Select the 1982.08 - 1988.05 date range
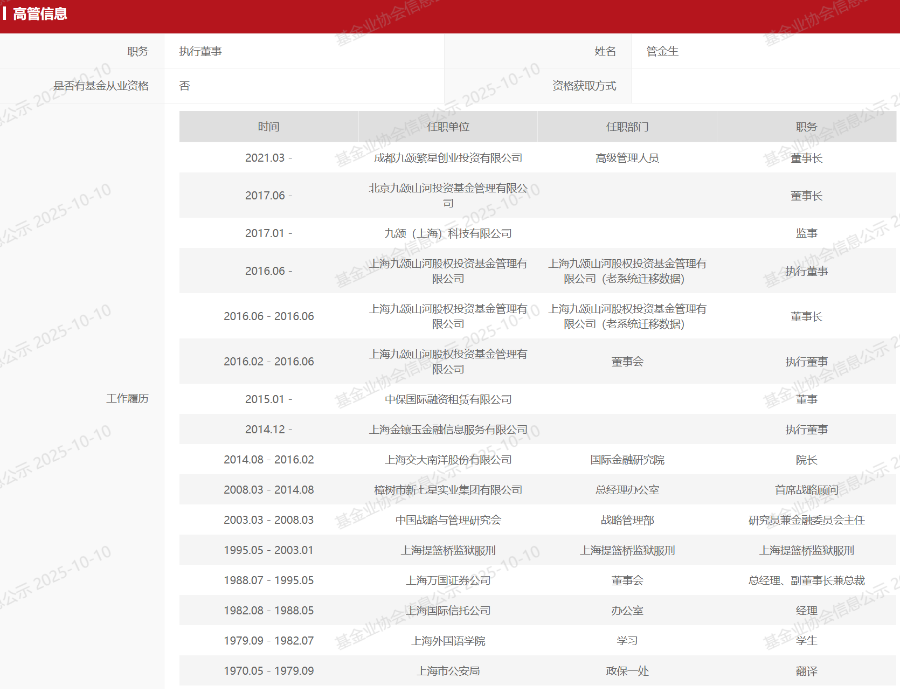This screenshot has height=689, width=900. (268, 610)
